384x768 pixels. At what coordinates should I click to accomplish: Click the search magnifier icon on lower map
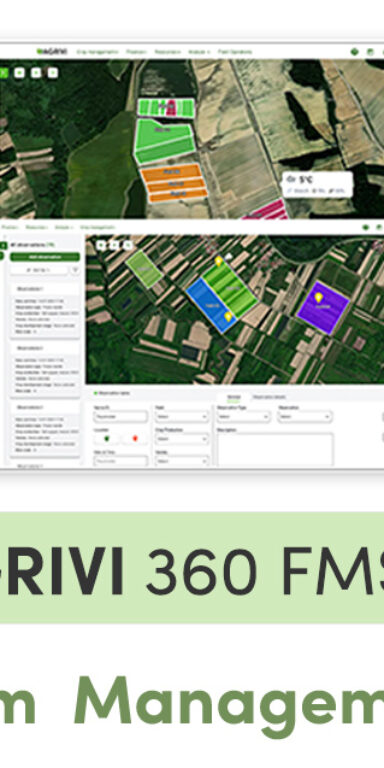coord(128,245)
